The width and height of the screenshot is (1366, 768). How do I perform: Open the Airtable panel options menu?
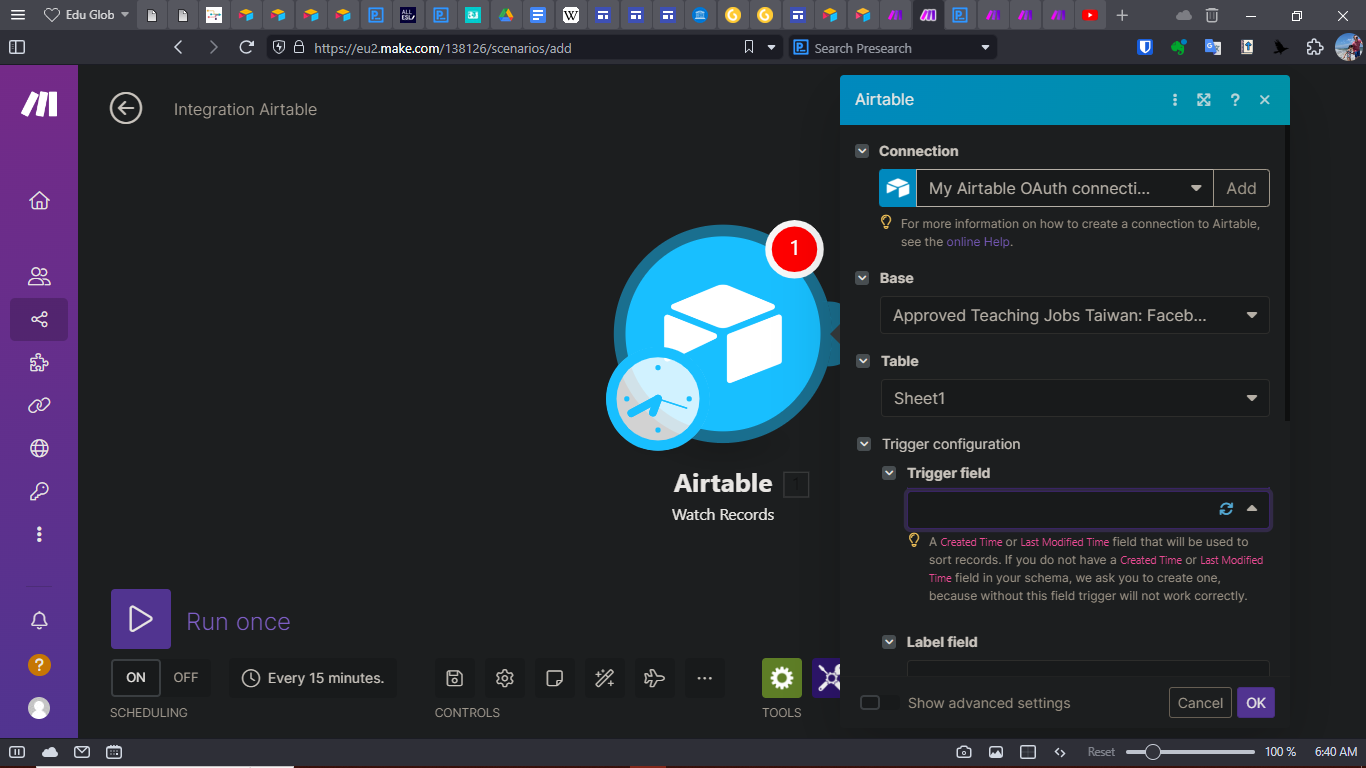[1174, 100]
